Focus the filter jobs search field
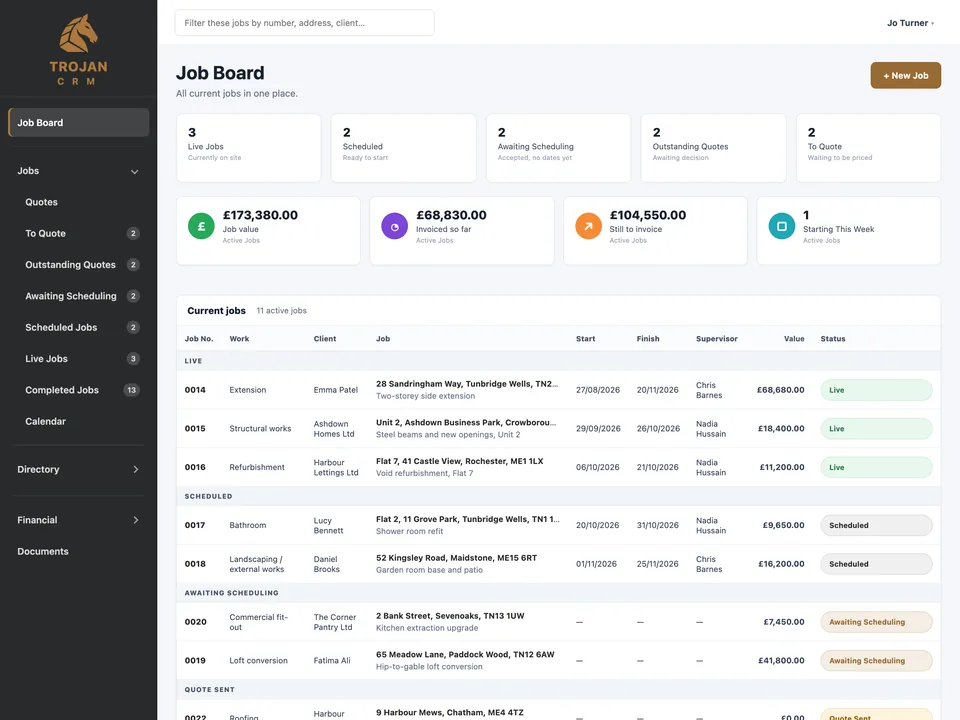Image resolution: width=960 pixels, height=720 pixels. pyautogui.click(x=304, y=23)
